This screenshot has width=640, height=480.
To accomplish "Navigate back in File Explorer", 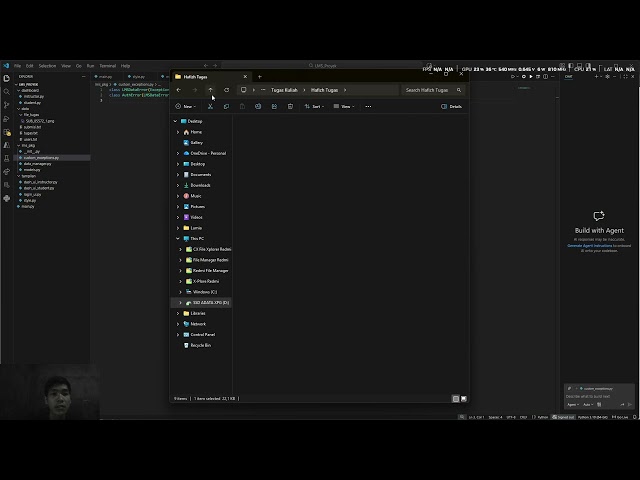I will [x=179, y=90].
